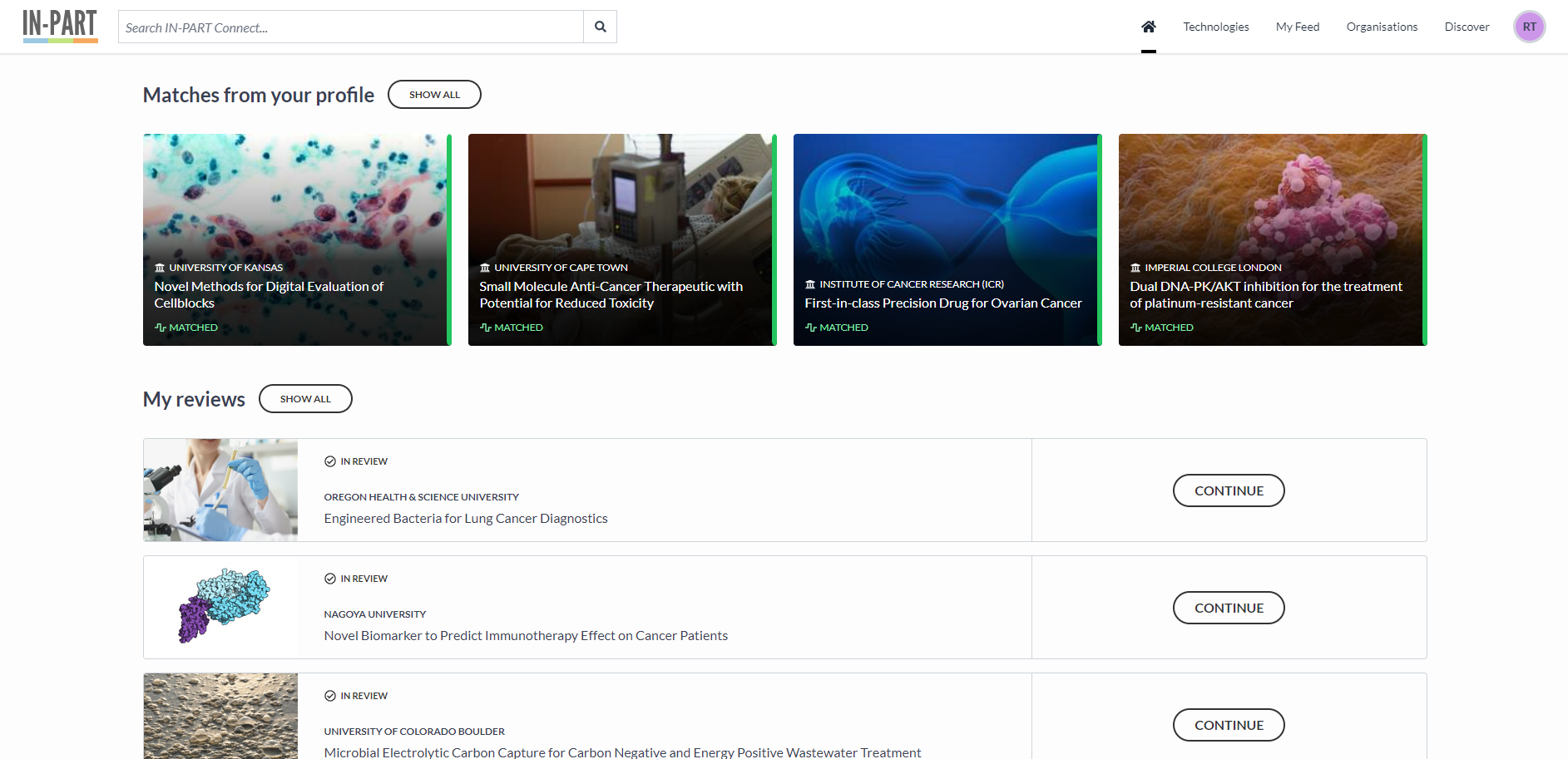Viewport: 1568px width, 759px height.
Task: Click In Review check icon for Oregon review
Action: [x=330, y=461]
